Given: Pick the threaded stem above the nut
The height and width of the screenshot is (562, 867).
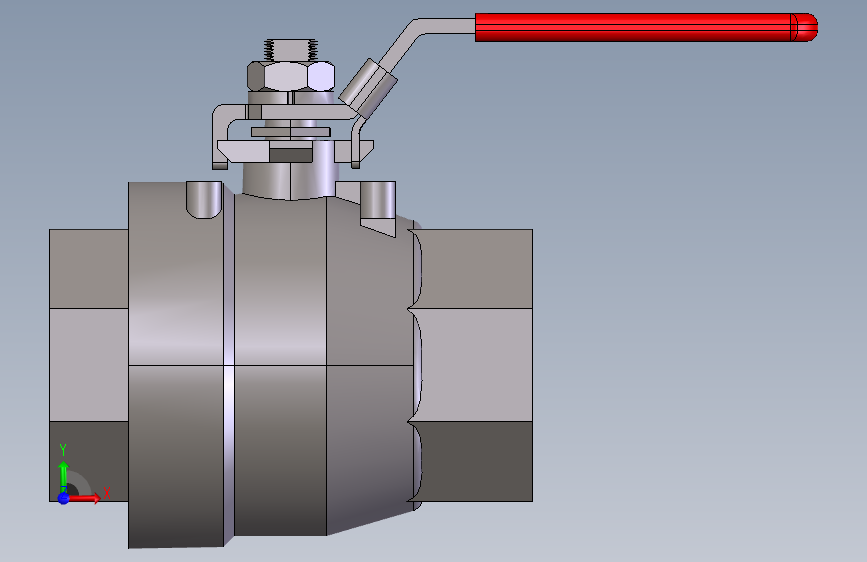Looking at the screenshot, I should pos(291,50).
